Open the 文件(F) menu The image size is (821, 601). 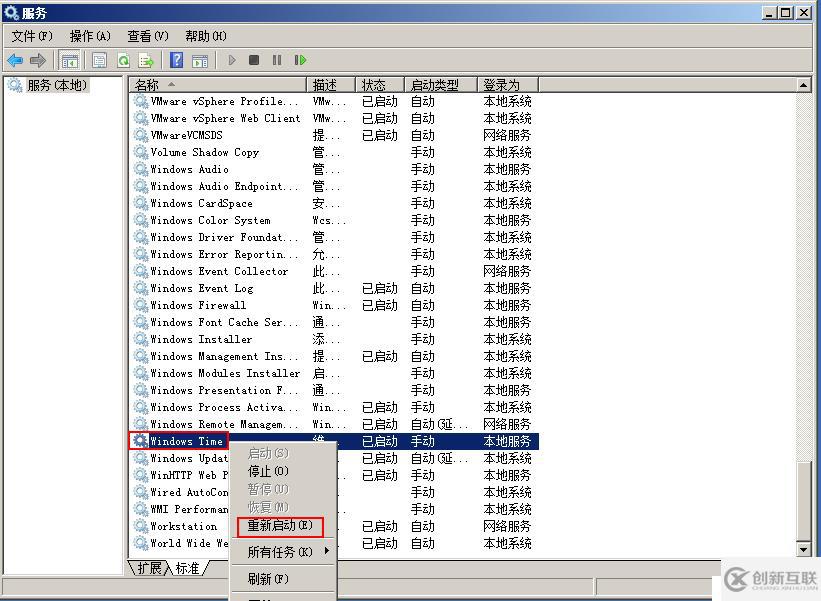32,36
